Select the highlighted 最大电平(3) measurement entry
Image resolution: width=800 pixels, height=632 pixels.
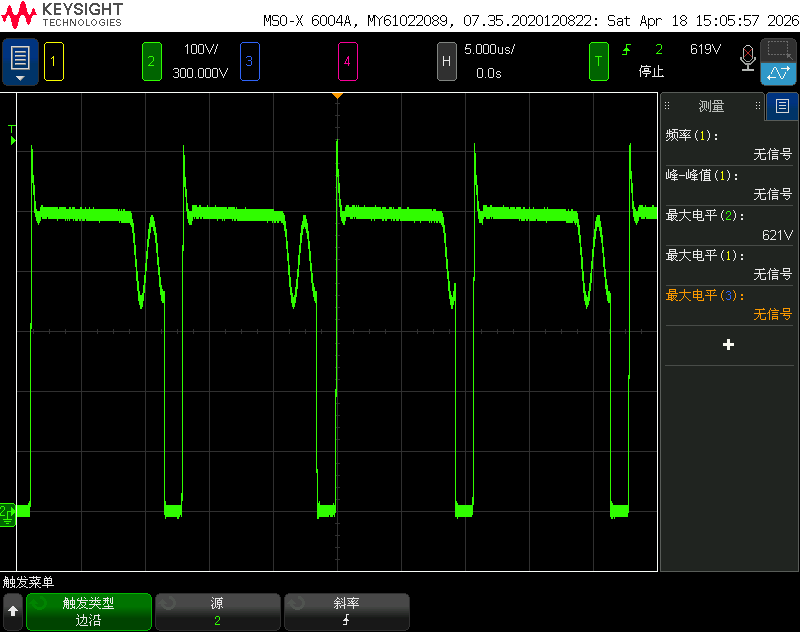point(729,305)
